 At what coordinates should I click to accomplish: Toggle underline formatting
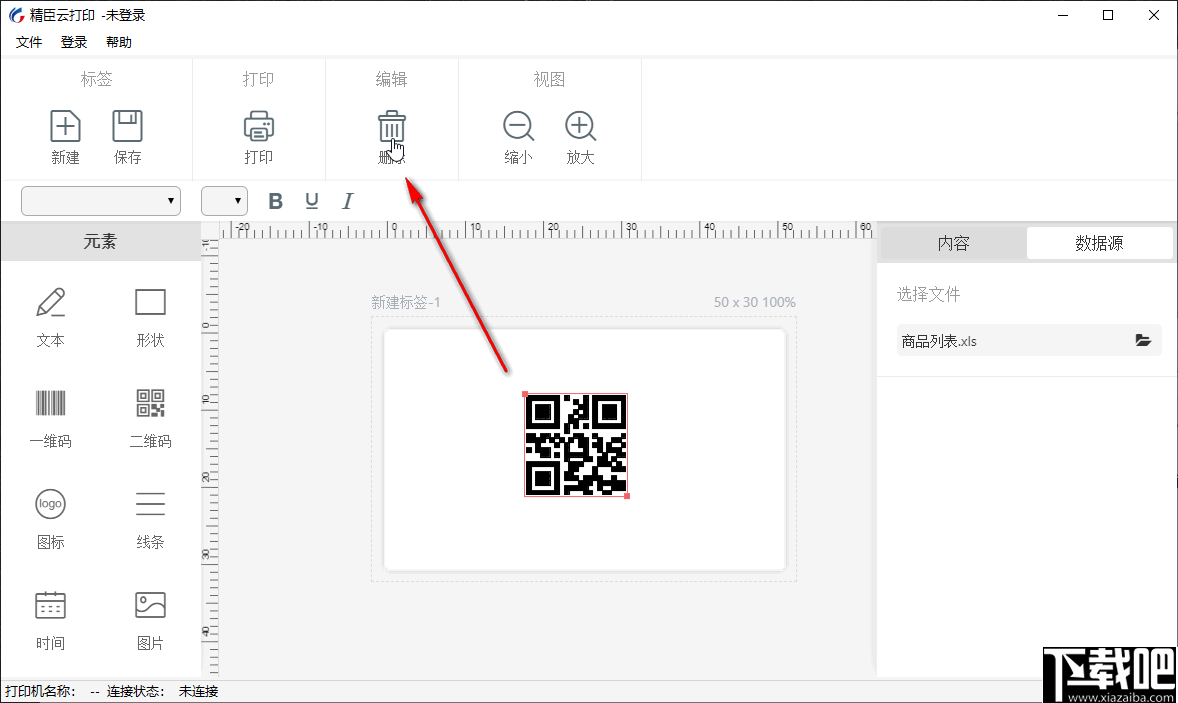pyautogui.click(x=311, y=200)
